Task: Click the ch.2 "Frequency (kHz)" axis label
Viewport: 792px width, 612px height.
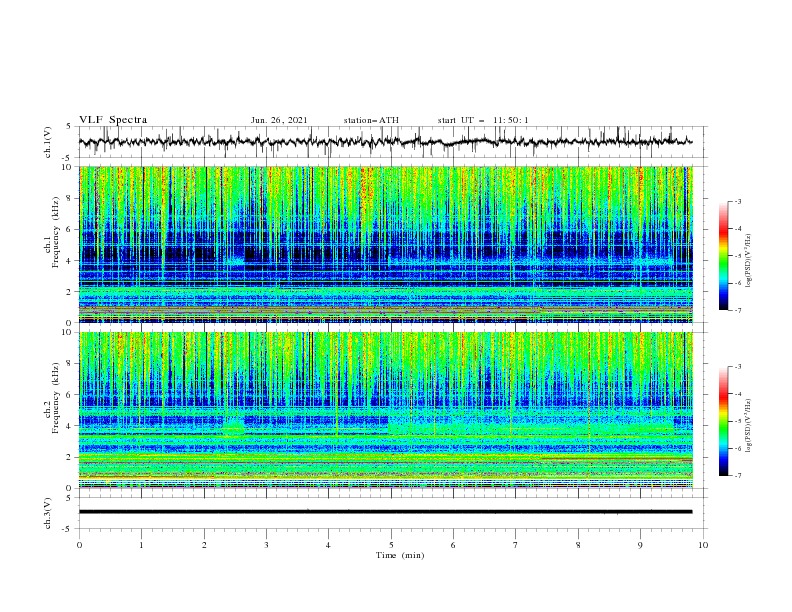Action: [56, 398]
